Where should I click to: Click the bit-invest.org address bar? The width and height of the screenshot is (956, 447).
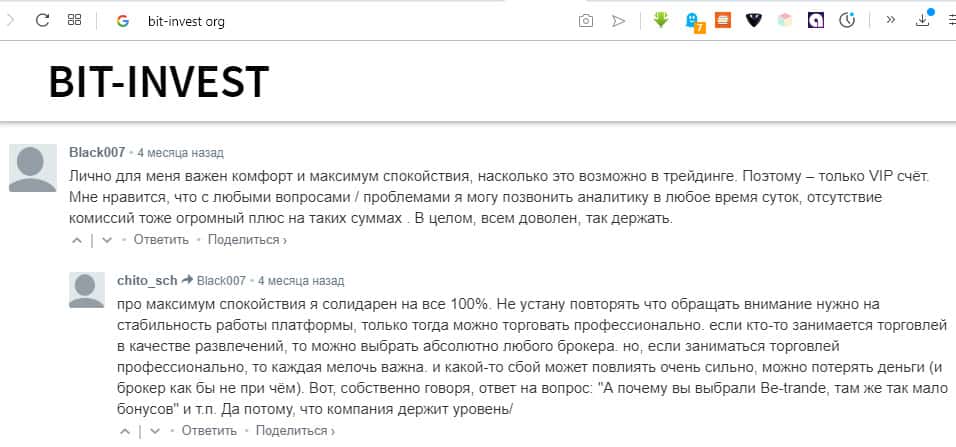[x=186, y=22]
